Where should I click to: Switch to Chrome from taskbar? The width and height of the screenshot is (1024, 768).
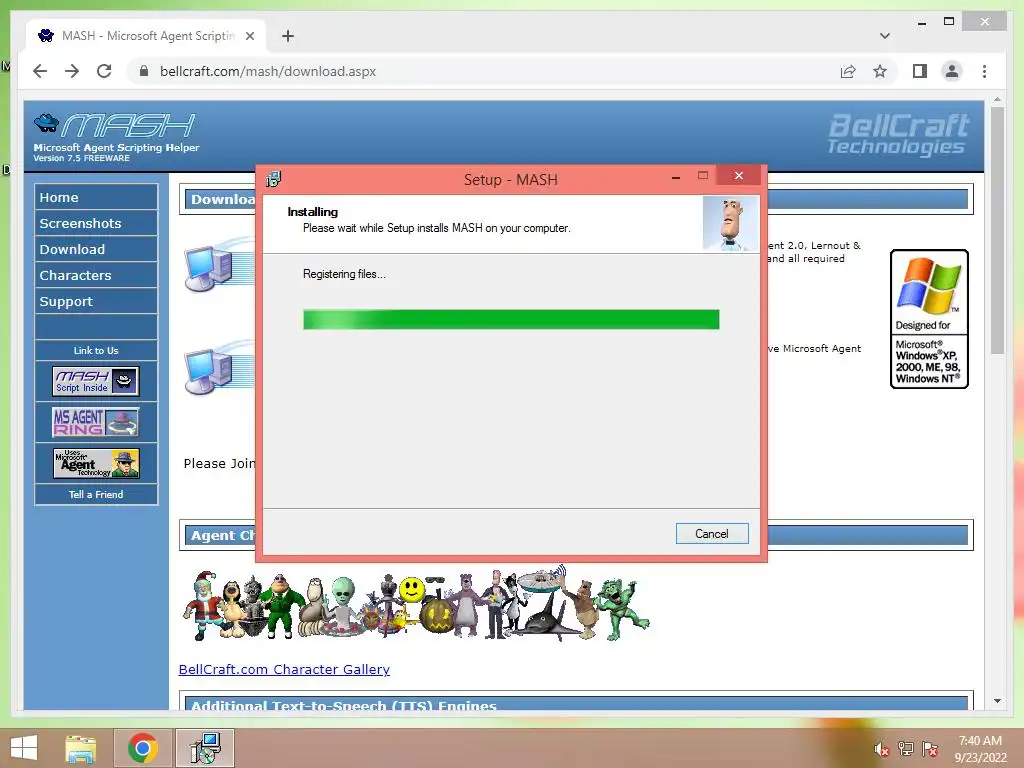pyautogui.click(x=143, y=748)
